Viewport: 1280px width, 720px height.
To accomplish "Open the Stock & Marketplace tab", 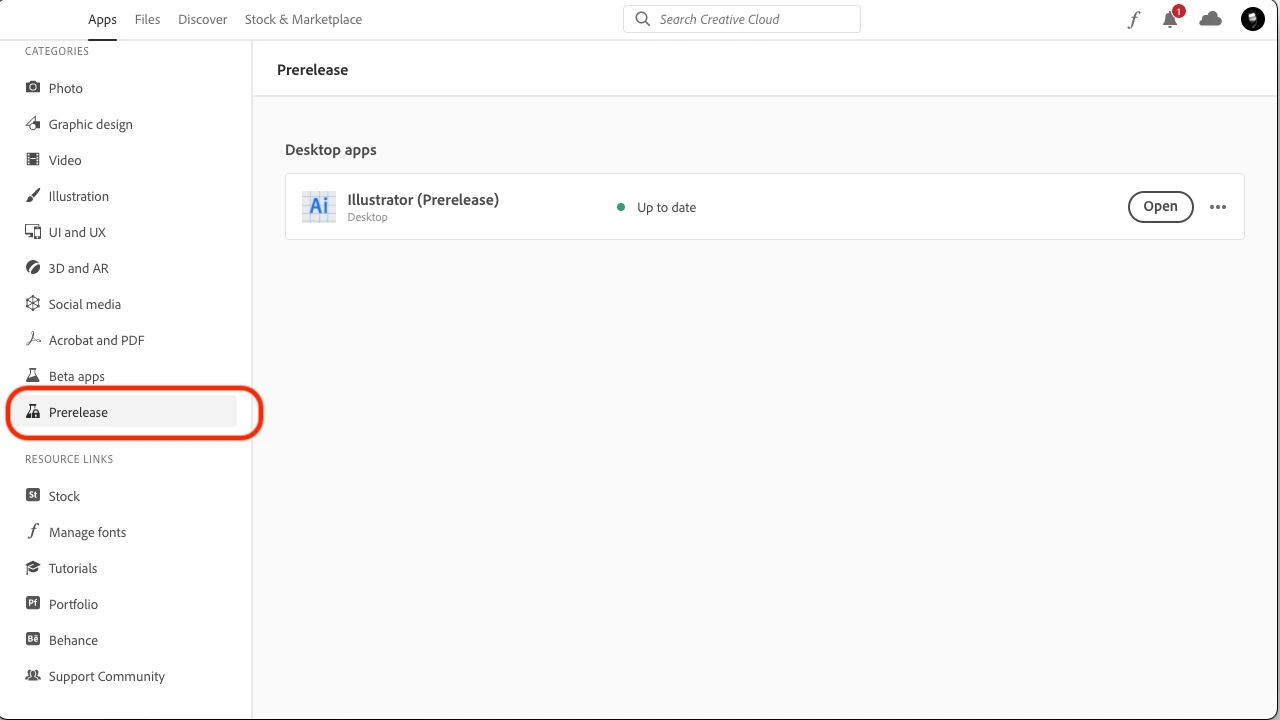I will coord(303,20).
